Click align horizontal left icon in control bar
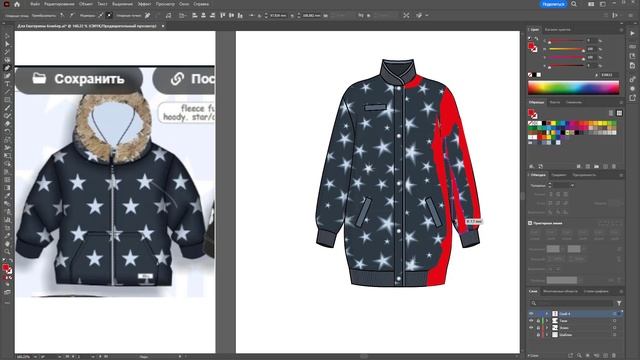The width and height of the screenshot is (640, 360). tap(195, 15)
